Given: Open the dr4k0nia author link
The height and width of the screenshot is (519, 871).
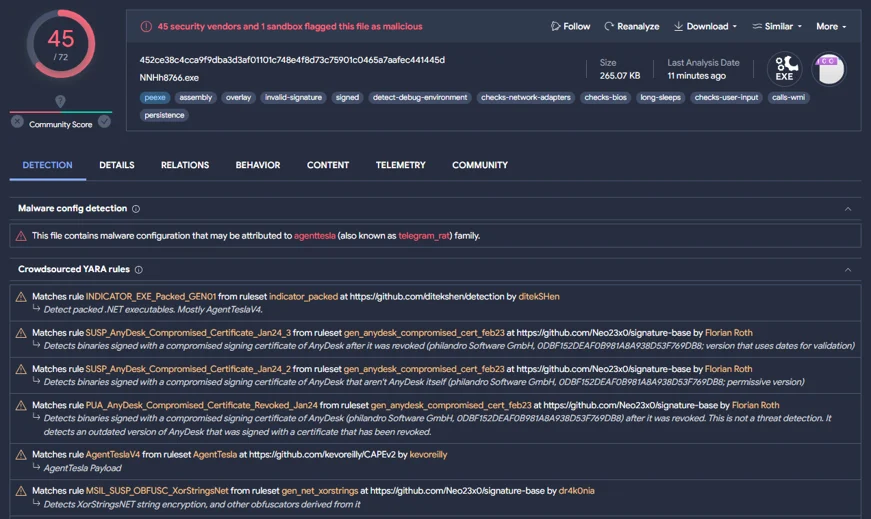Looking at the screenshot, I should click(577, 490).
